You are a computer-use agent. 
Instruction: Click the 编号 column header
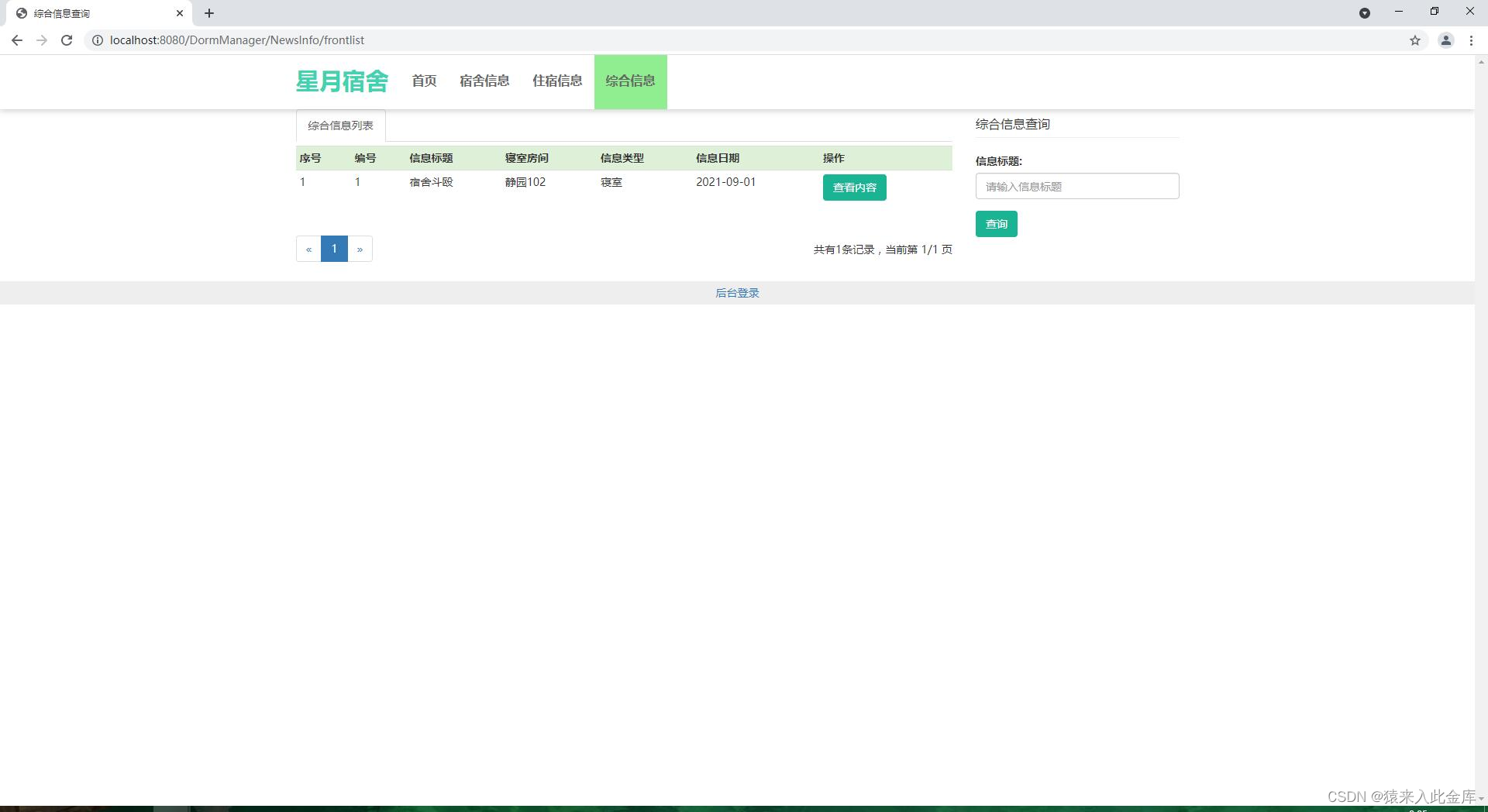(x=365, y=158)
